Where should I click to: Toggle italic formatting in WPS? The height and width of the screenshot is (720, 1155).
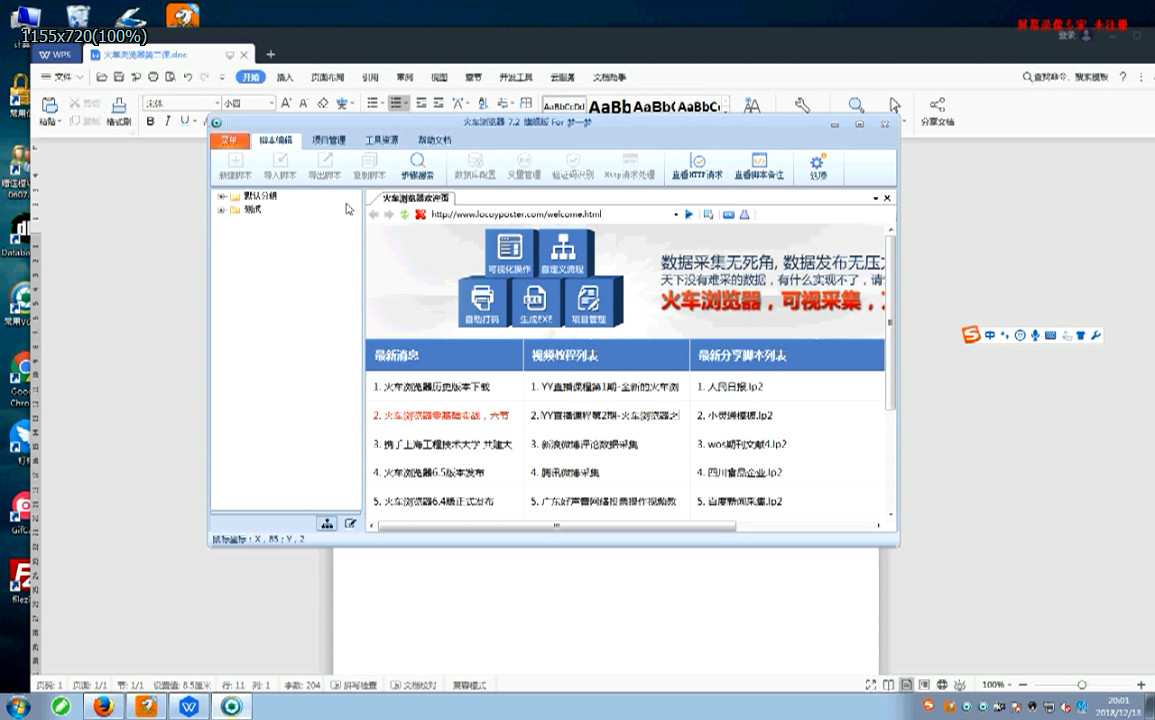168,121
